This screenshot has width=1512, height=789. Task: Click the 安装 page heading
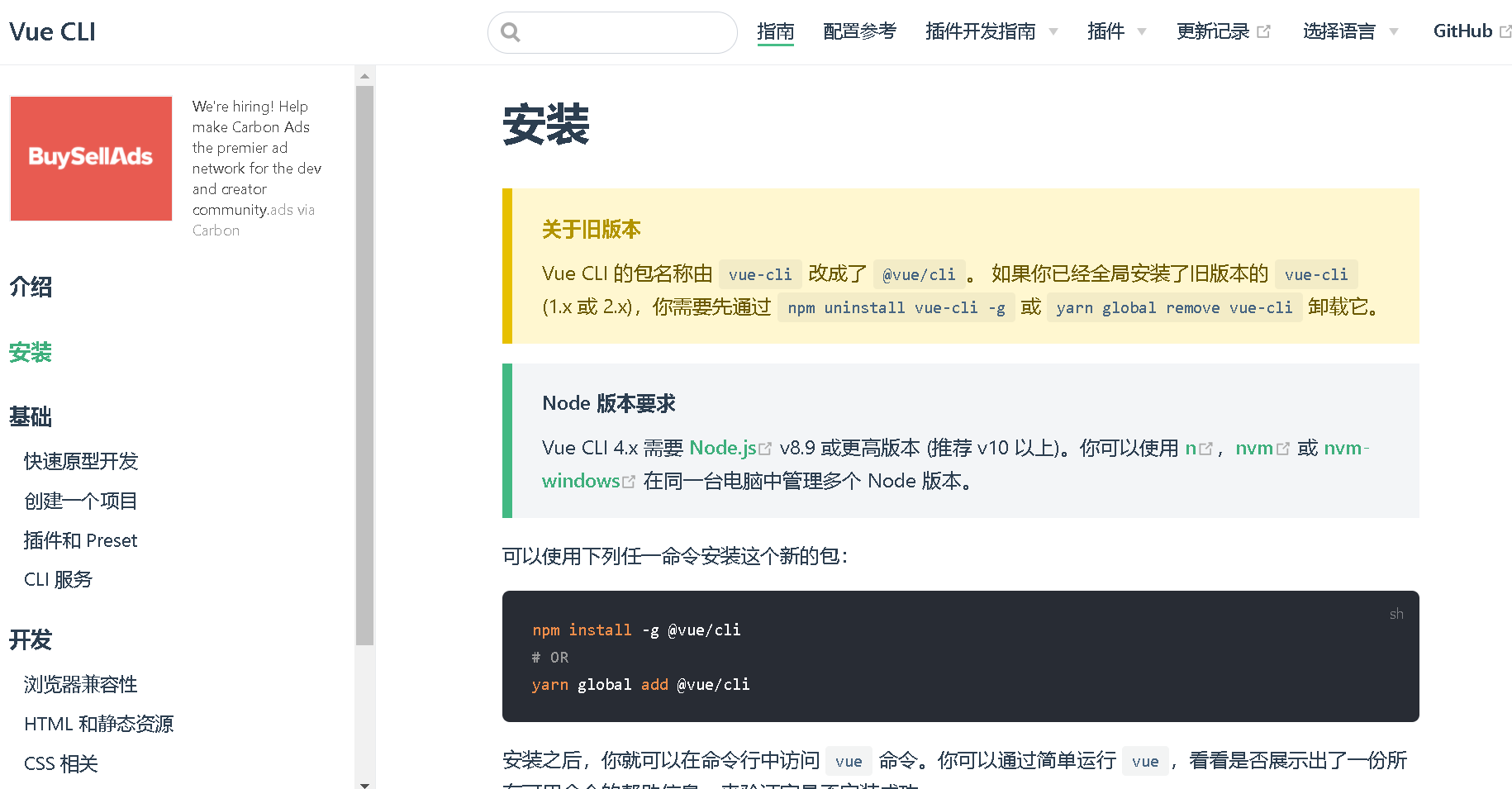(x=546, y=125)
